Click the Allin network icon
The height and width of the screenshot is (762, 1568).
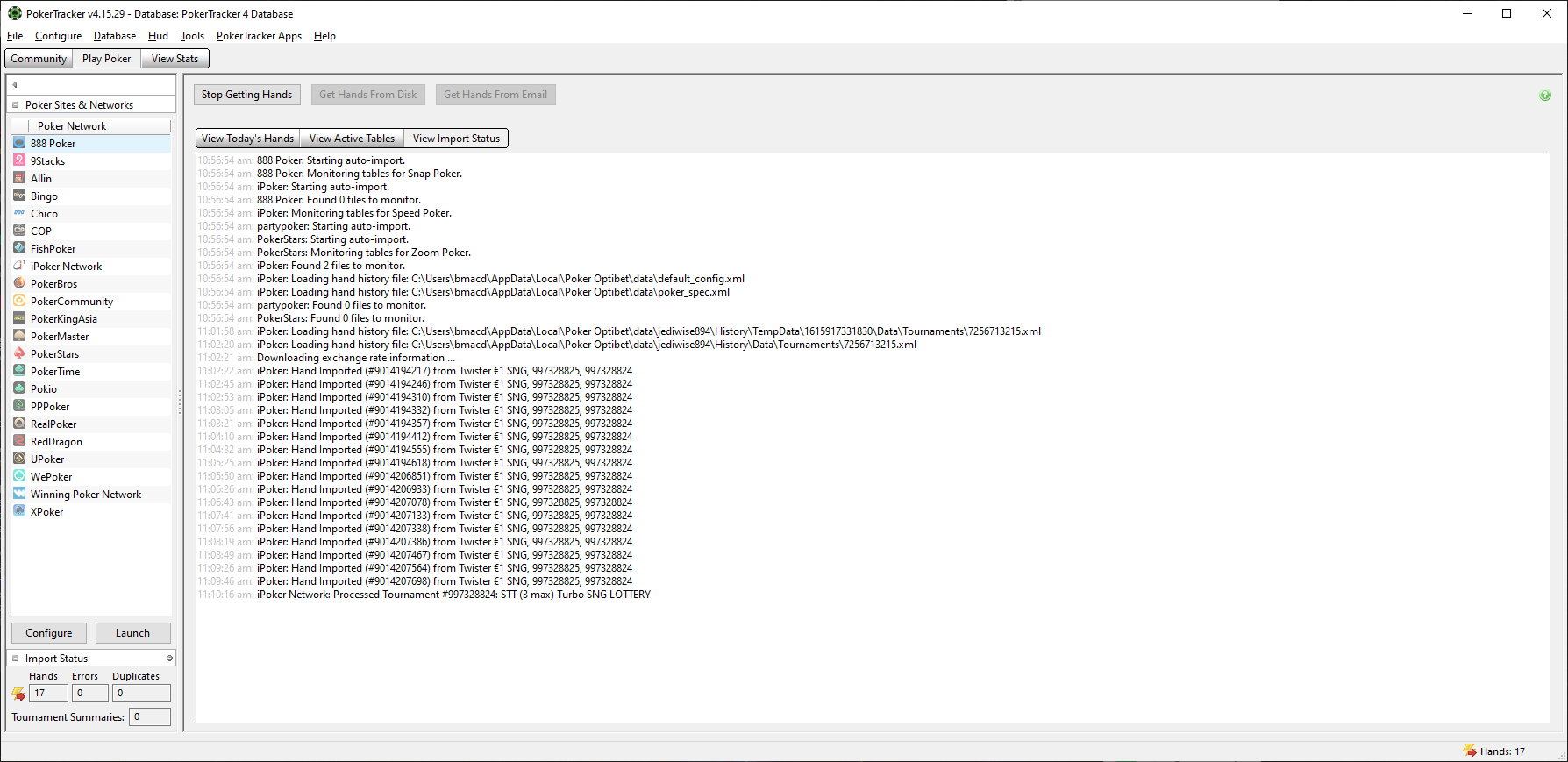(19, 178)
